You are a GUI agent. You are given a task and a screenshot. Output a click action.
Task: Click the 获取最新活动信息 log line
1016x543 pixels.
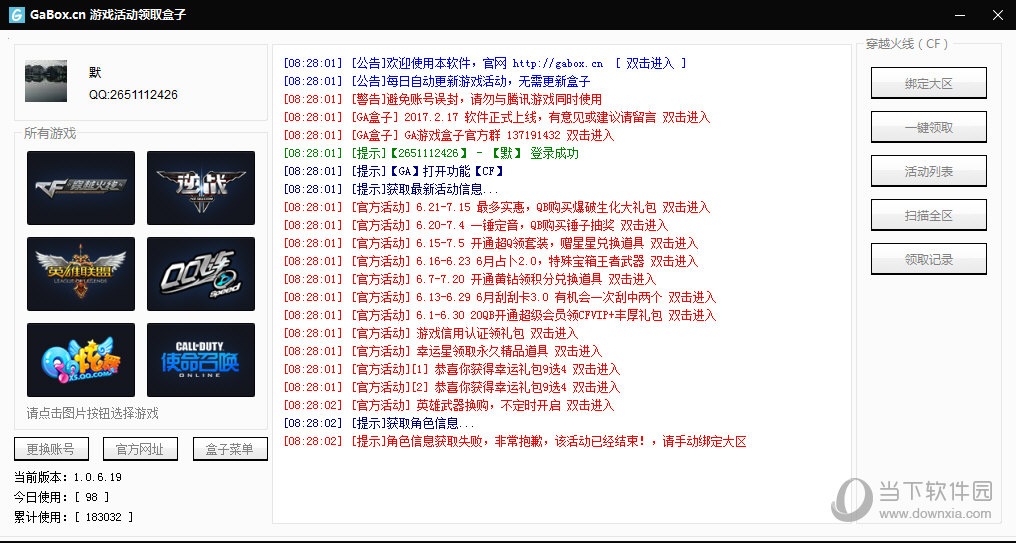pos(391,189)
